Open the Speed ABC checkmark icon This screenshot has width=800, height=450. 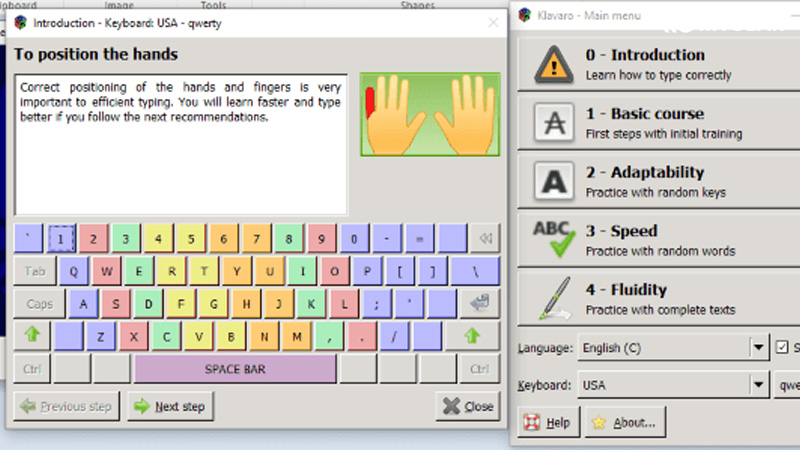click(552, 240)
